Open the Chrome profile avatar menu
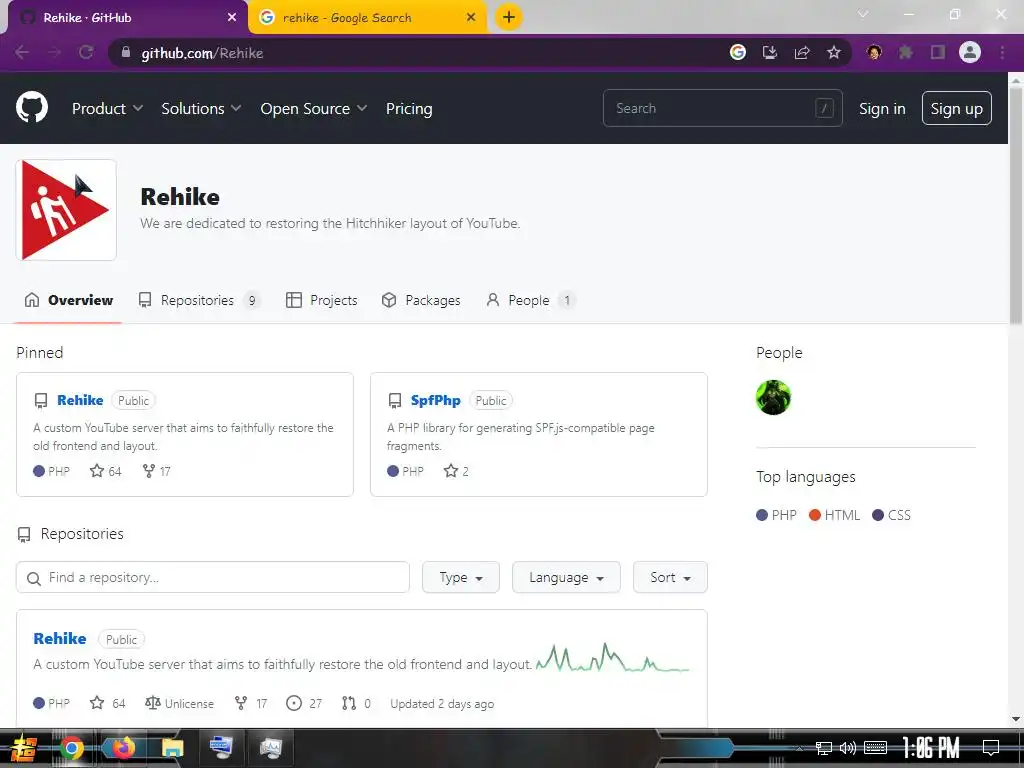The width and height of the screenshot is (1024, 768). pos(970,52)
